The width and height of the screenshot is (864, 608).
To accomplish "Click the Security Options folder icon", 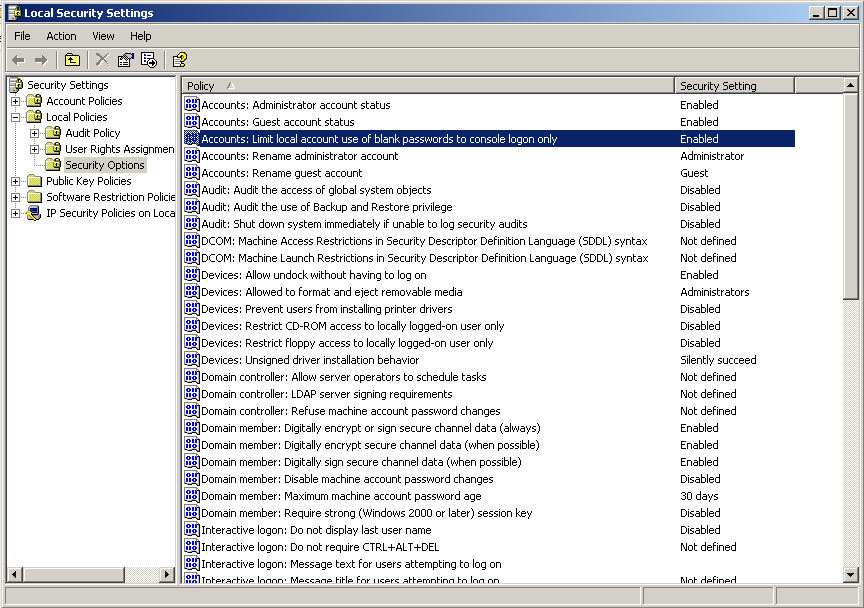I will point(53,165).
